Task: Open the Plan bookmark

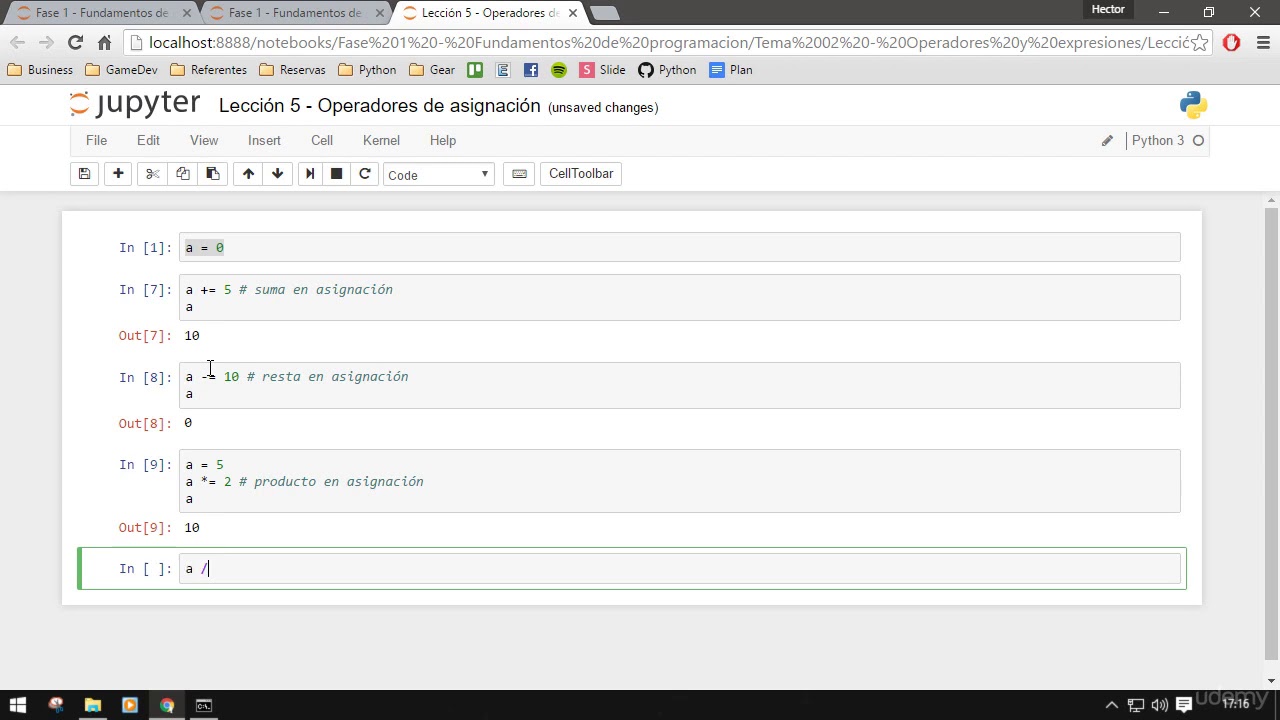Action: (731, 70)
